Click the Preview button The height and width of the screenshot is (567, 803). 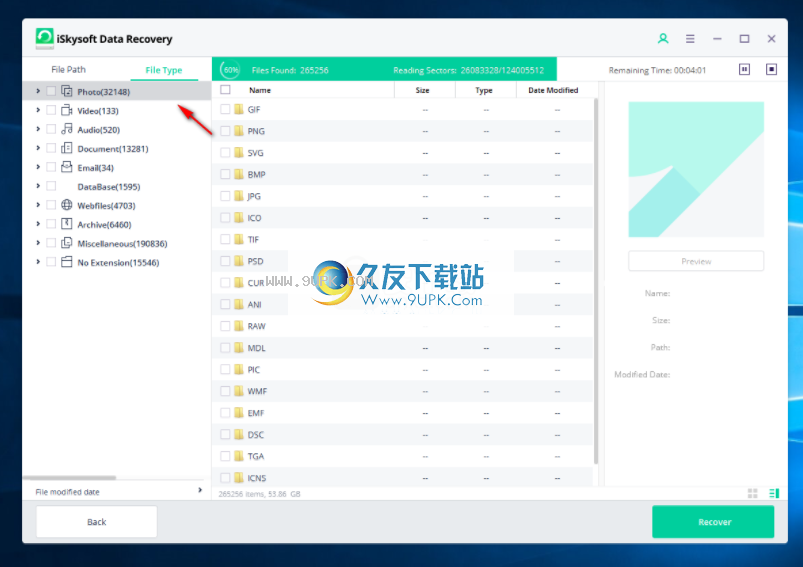696,261
